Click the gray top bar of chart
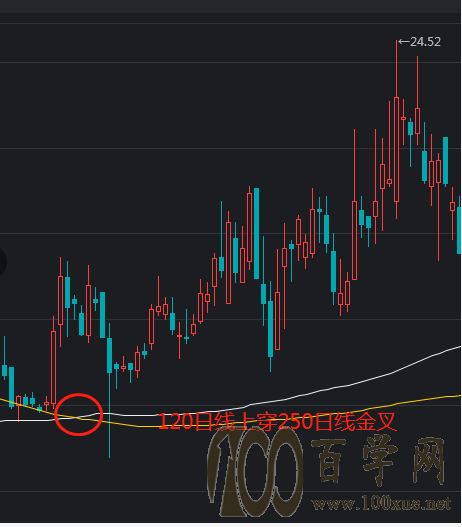The width and height of the screenshot is (462, 527). point(230,6)
